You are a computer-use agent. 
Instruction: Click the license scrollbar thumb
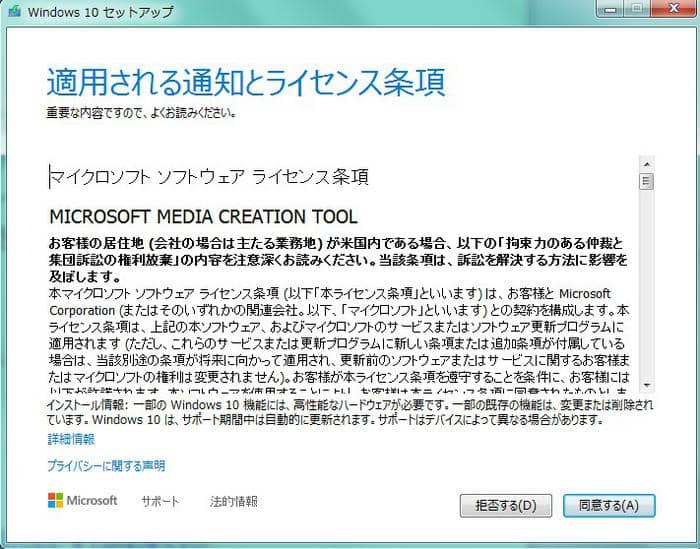tap(646, 182)
